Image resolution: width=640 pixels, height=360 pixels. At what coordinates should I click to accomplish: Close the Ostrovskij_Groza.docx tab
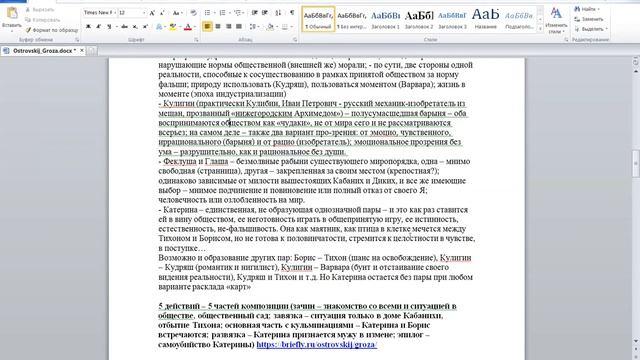(x=82, y=51)
